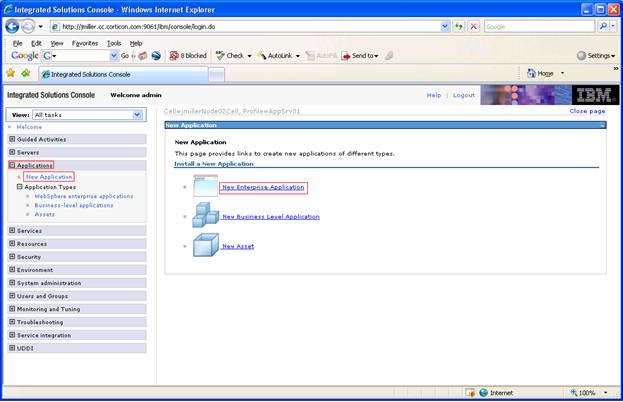The image size is (623, 402).
Task: Open a new blank browser tab
Action: (217, 75)
